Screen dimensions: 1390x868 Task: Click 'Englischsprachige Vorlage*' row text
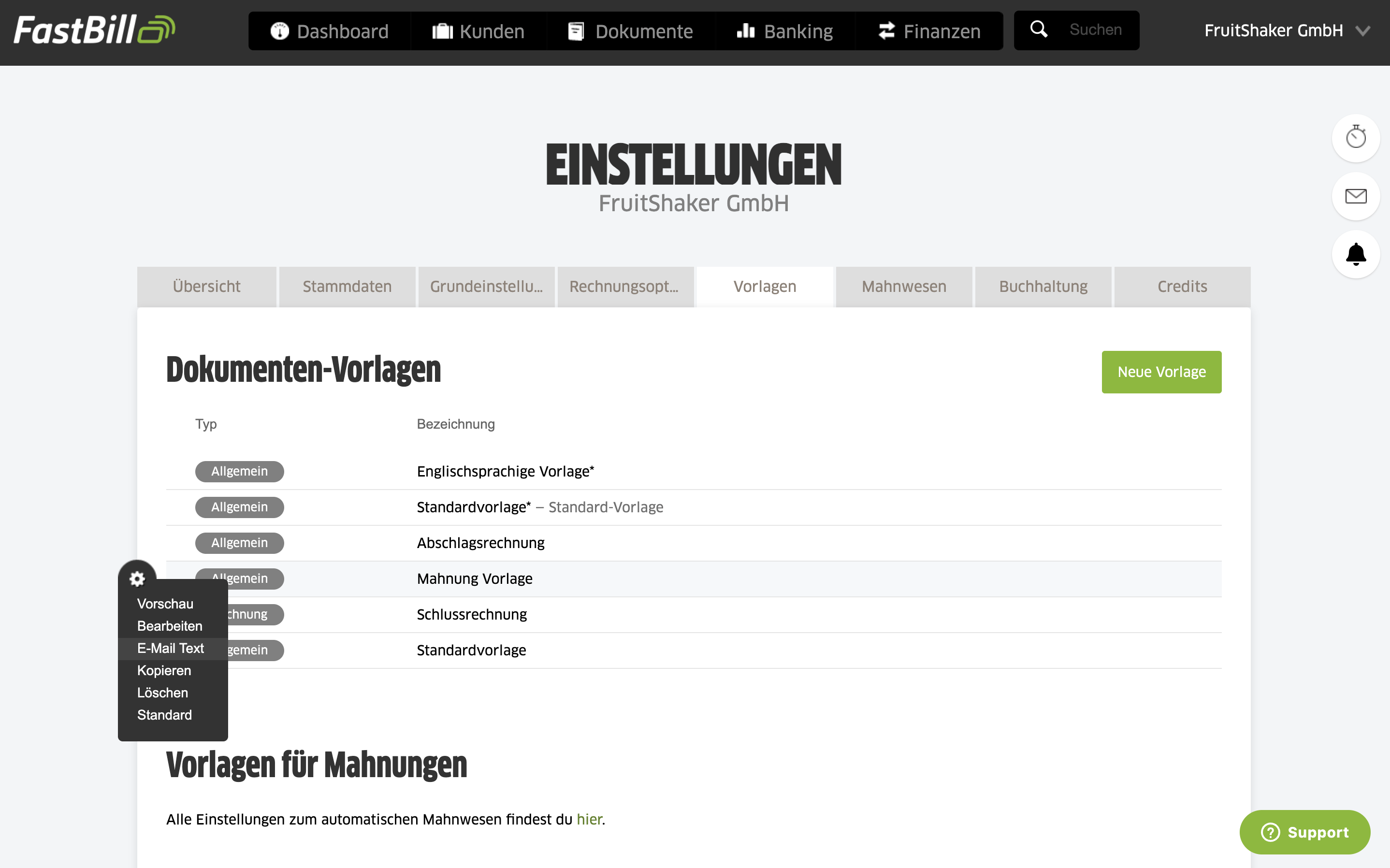coord(506,471)
